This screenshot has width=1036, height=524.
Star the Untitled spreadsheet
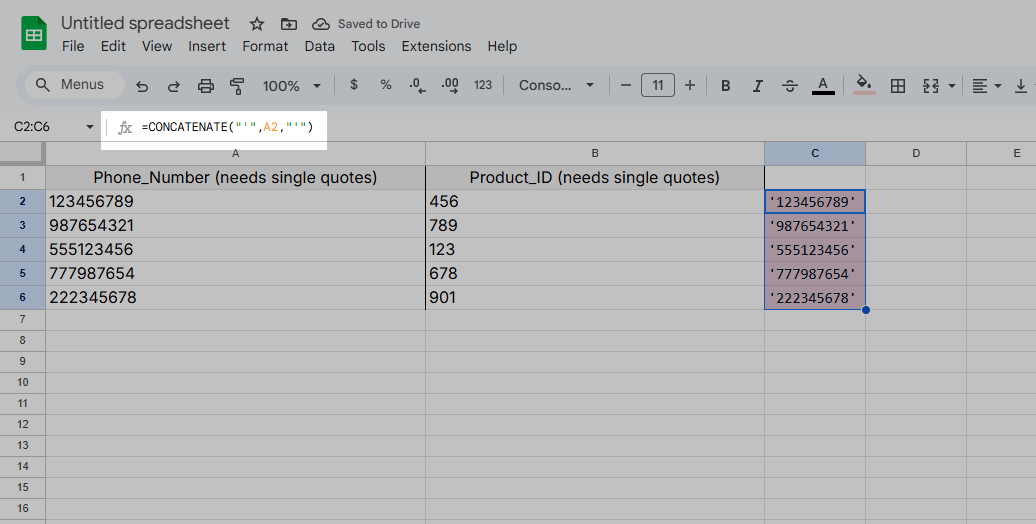pos(257,24)
